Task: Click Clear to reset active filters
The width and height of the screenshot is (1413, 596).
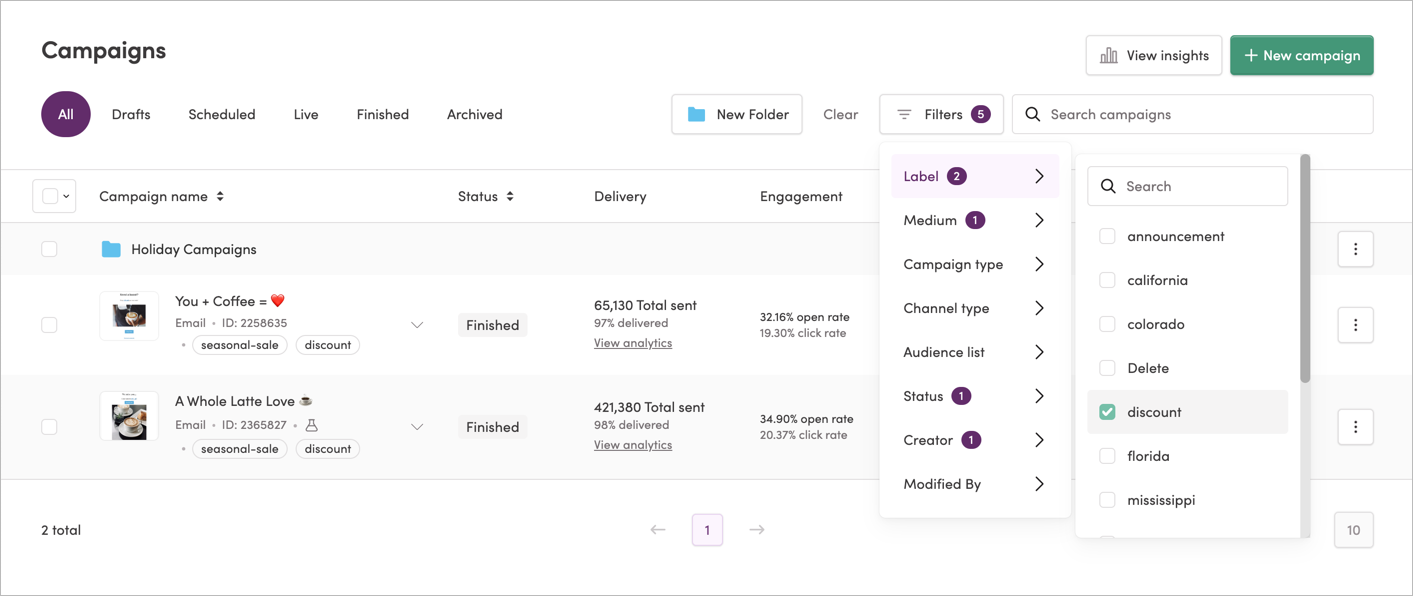Action: [x=840, y=114]
